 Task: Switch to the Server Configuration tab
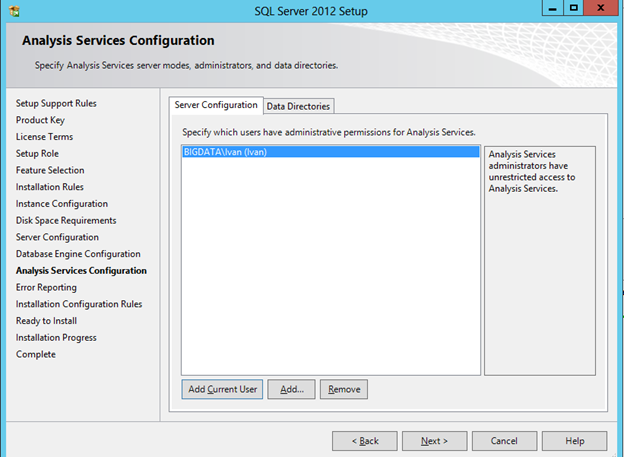[x=216, y=105]
